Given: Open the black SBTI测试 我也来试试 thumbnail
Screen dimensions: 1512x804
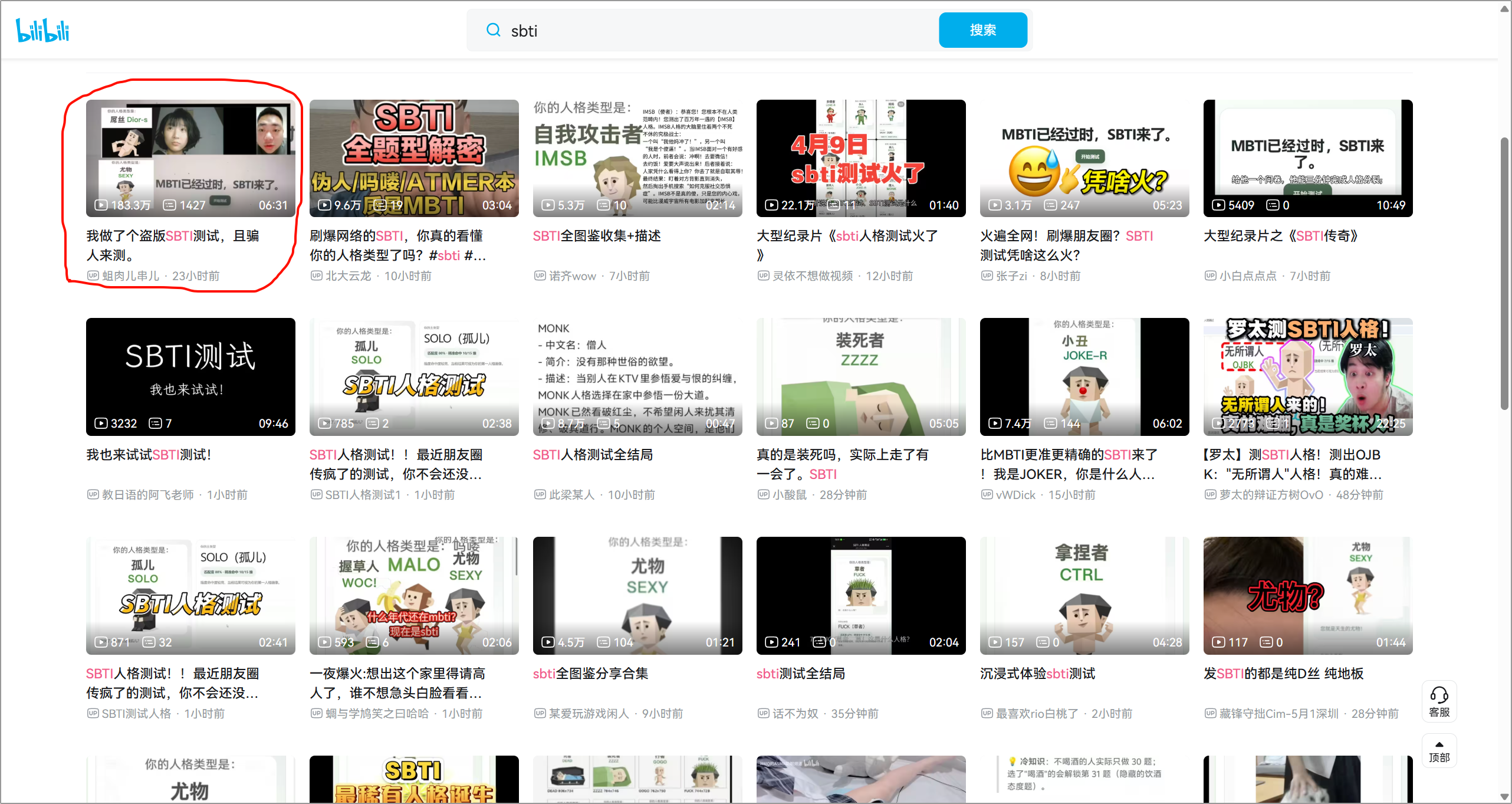Looking at the screenshot, I should pos(190,377).
